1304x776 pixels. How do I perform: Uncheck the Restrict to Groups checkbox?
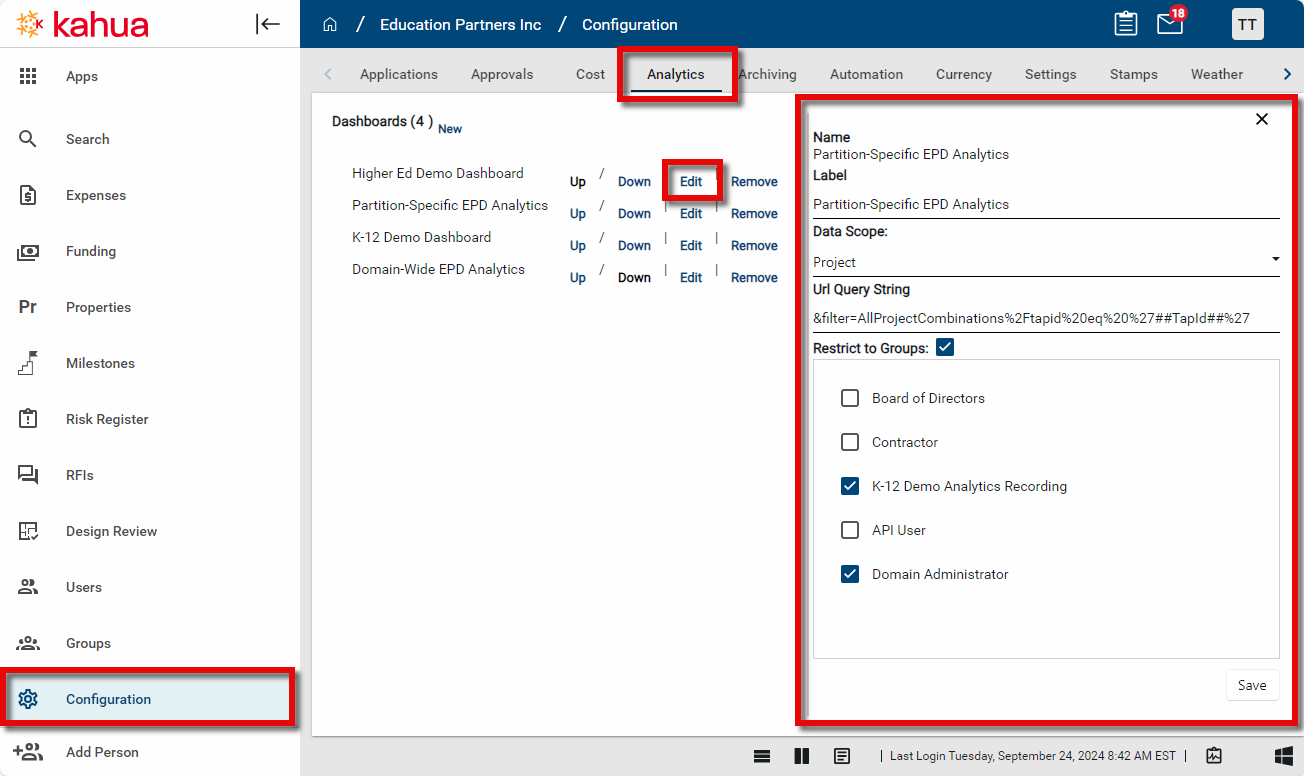pos(945,347)
